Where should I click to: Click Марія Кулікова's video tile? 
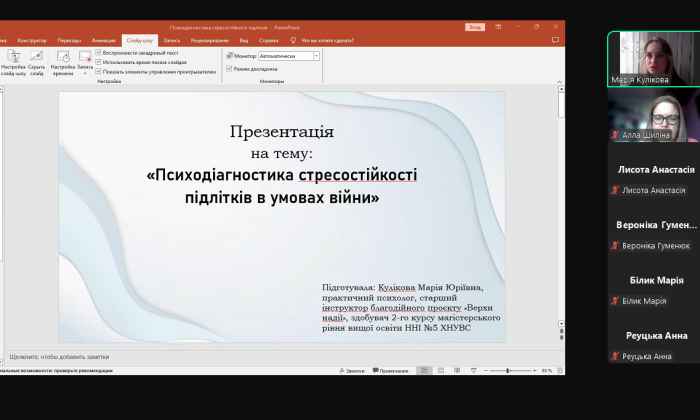coord(653,58)
